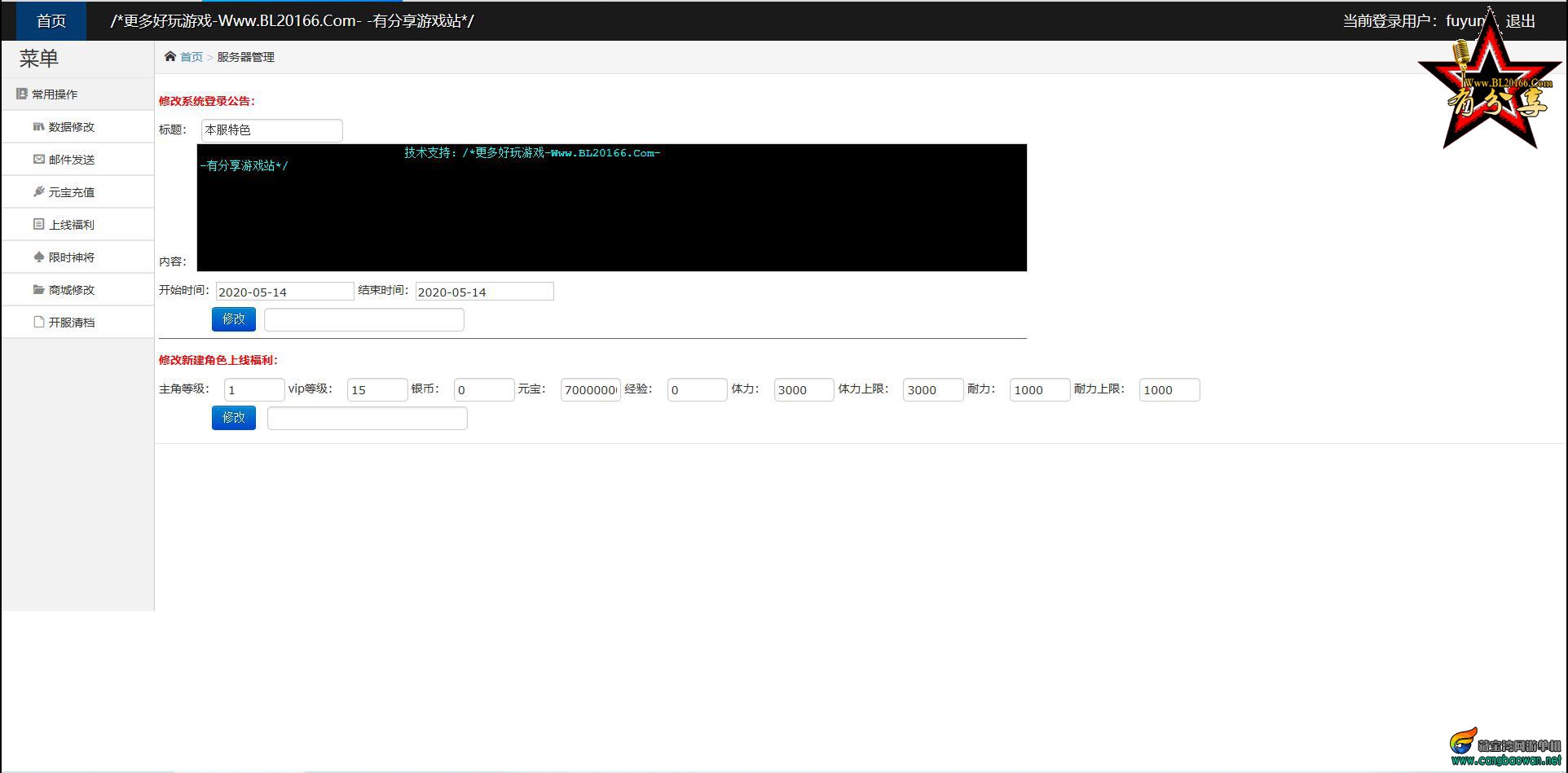The width and height of the screenshot is (1568, 773).
Task: Go to the 邮件发送 menu item
Action: pyautogui.click(x=77, y=159)
